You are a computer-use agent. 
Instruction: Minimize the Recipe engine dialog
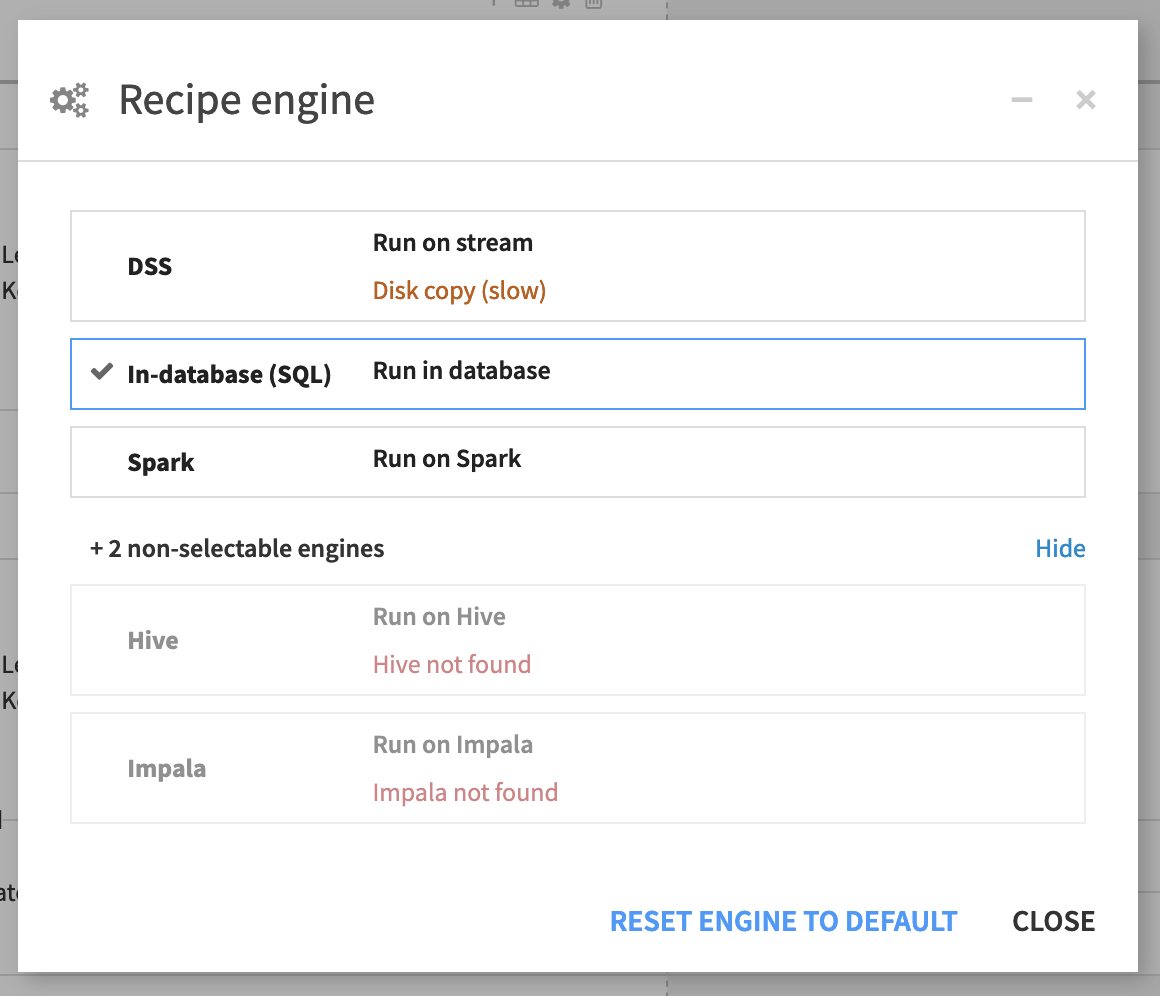click(x=1021, y=100)
